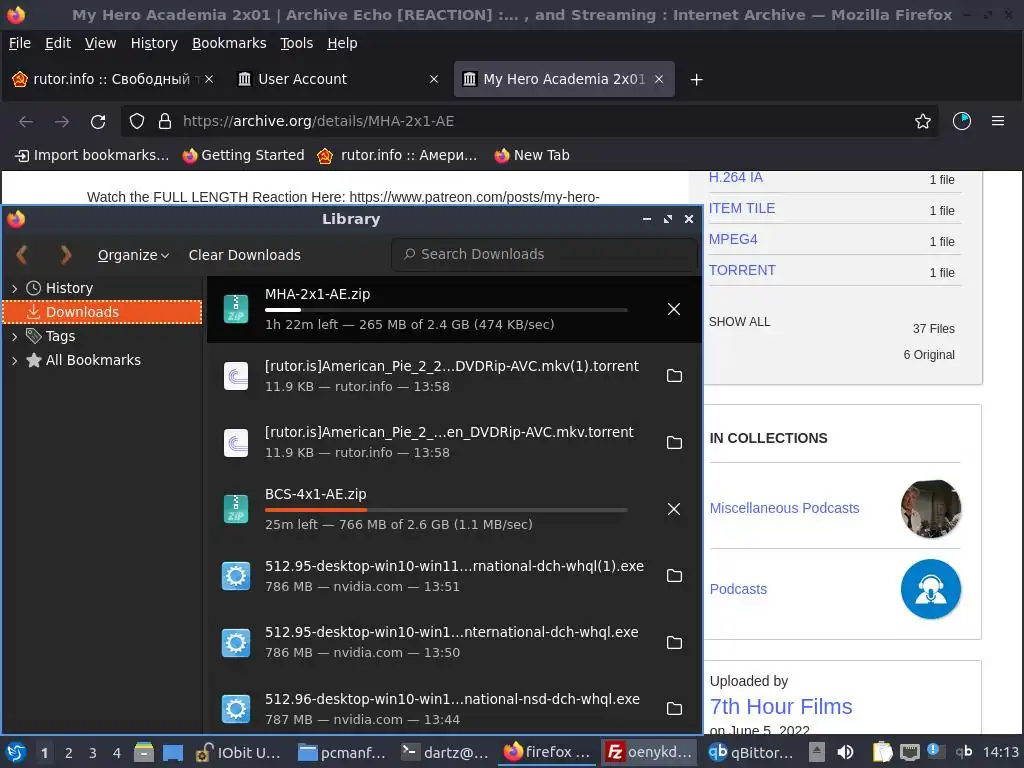Click Clear Downloads button
This screenshot has height=768, width=1024.
(x=245, y=255)
